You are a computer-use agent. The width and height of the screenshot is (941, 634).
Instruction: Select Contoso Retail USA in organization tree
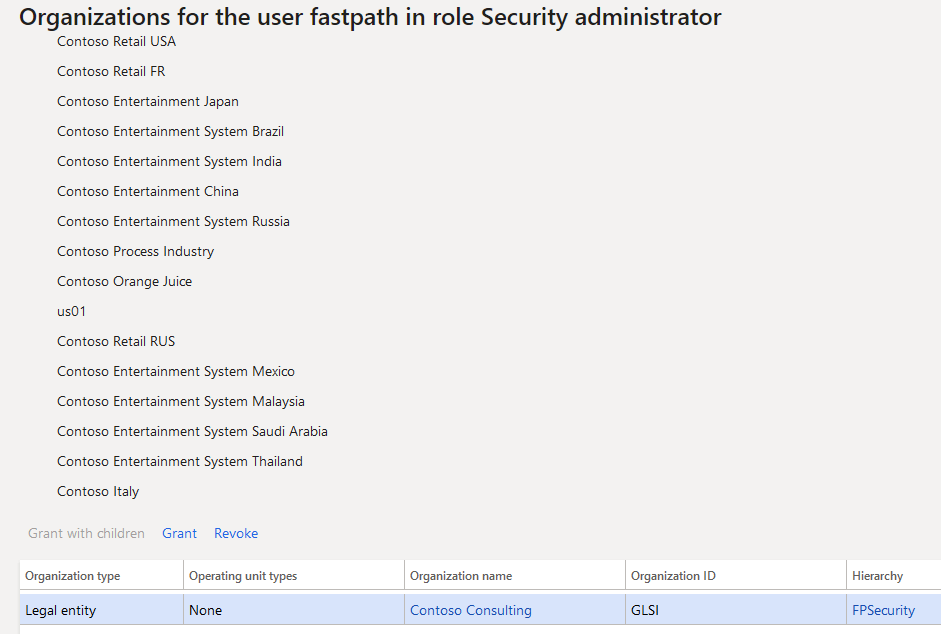click(x=116, y=41)
